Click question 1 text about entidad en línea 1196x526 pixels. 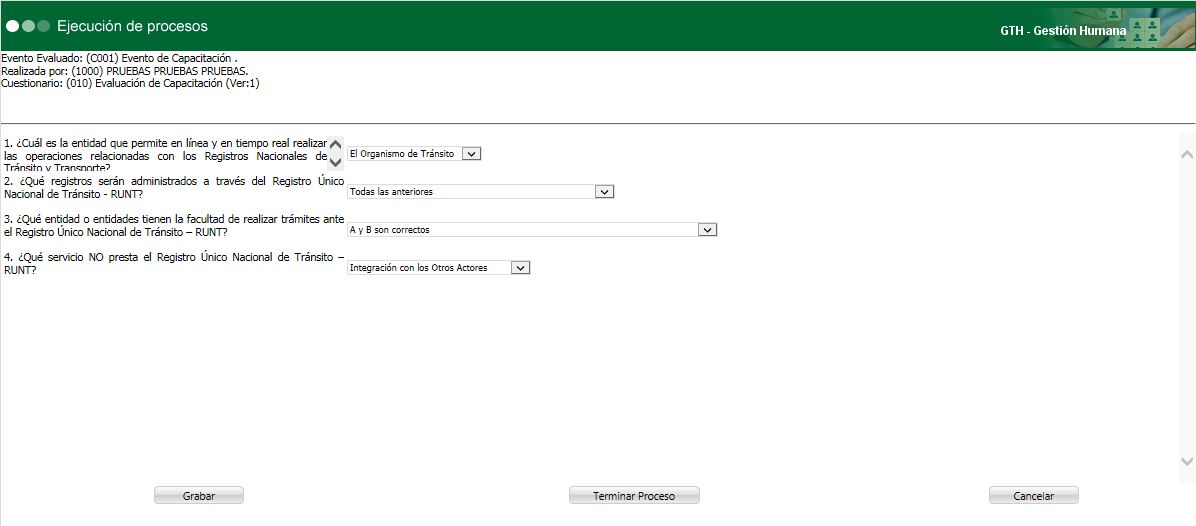point(166,156)
